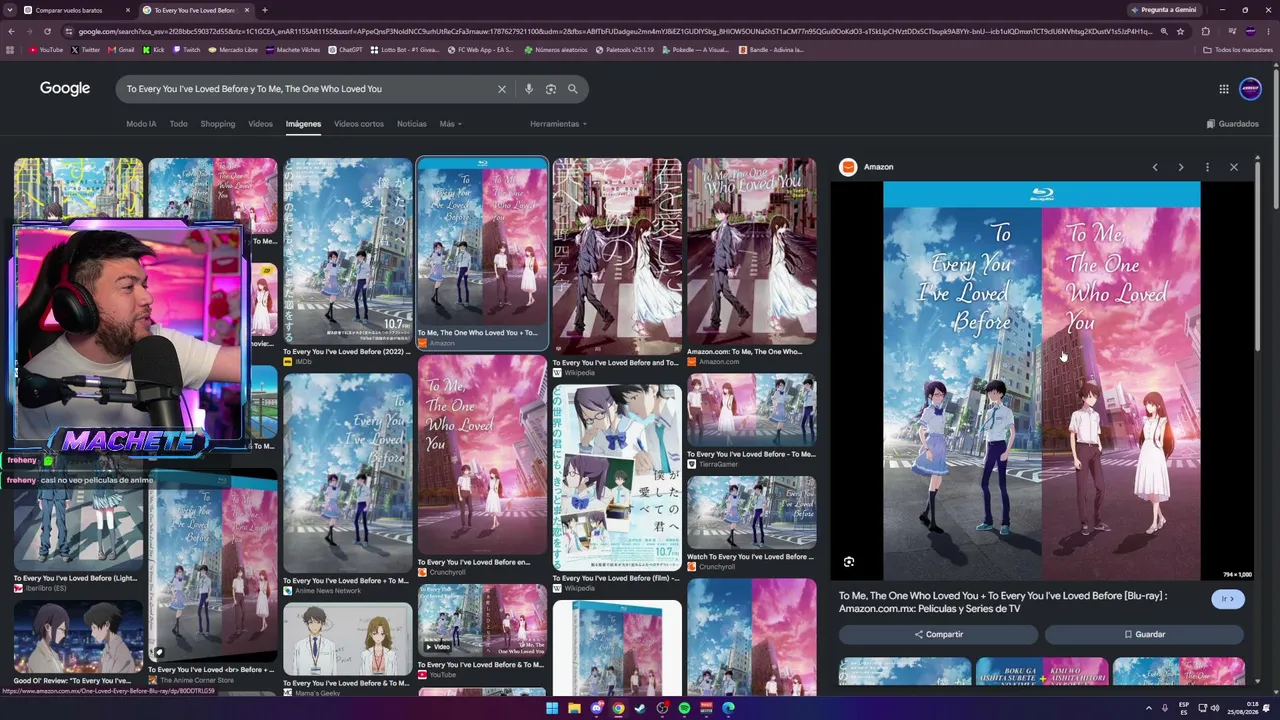This screenshot has width=1280, height=720.
Task: Open the Google account avatar
Action: tap(1250, 89)
